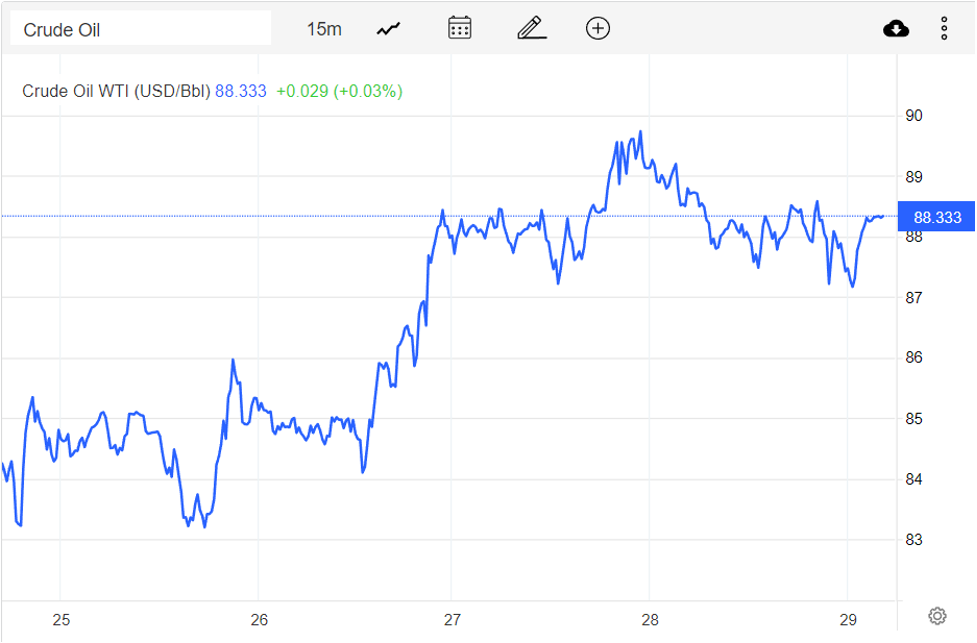This screenshot has height=643, width=977.
Task: Download chart with the cloud icon
Action: [896, 29]
